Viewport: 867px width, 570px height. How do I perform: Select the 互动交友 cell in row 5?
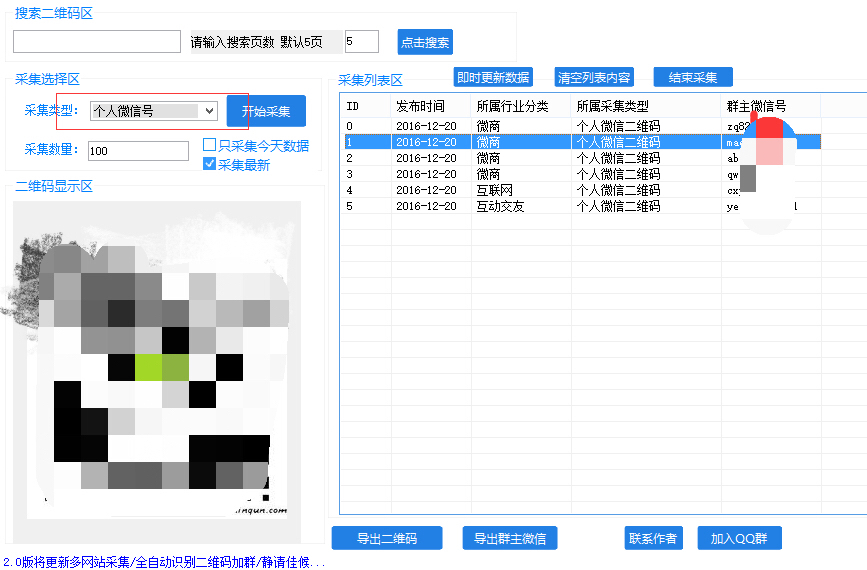521,206
